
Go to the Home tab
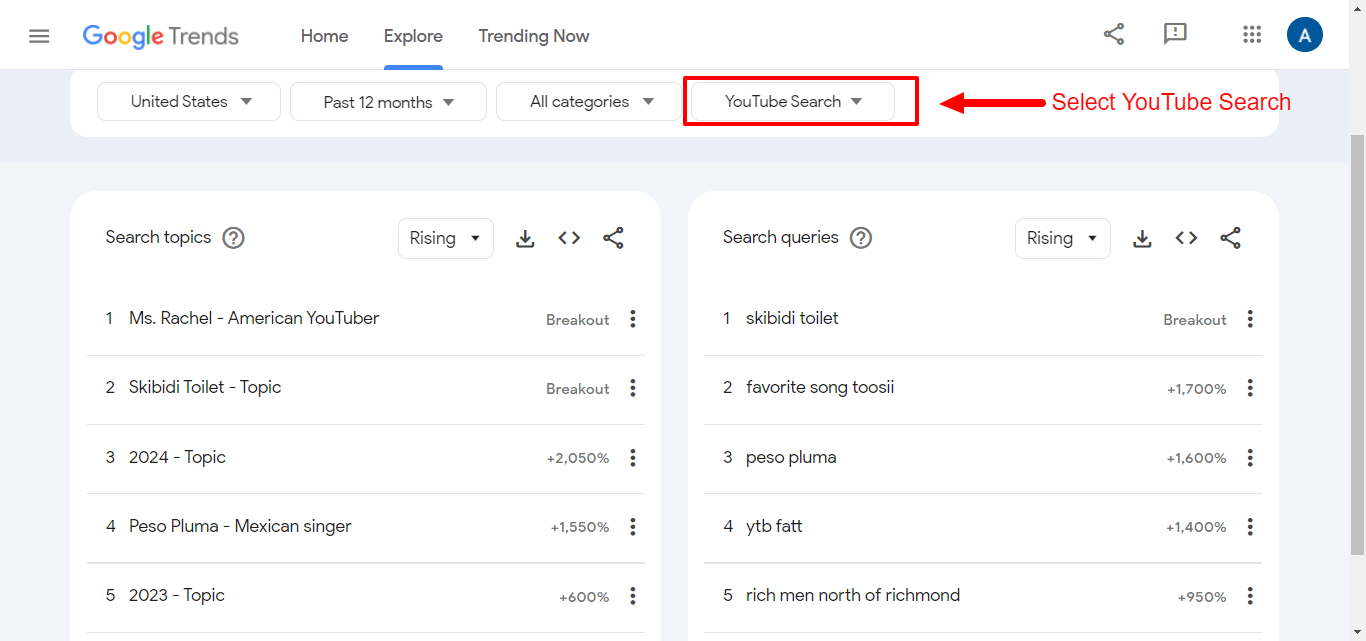coord(325,36)
